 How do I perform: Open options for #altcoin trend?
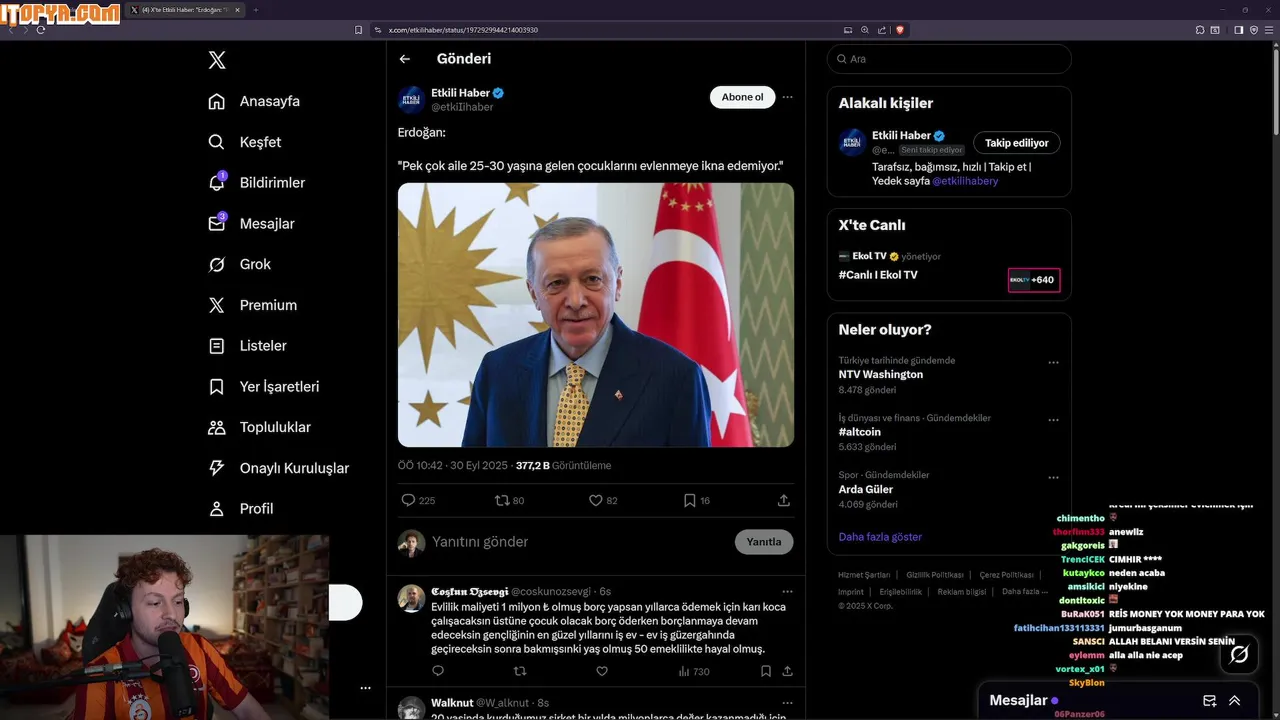click(1053, 421)
